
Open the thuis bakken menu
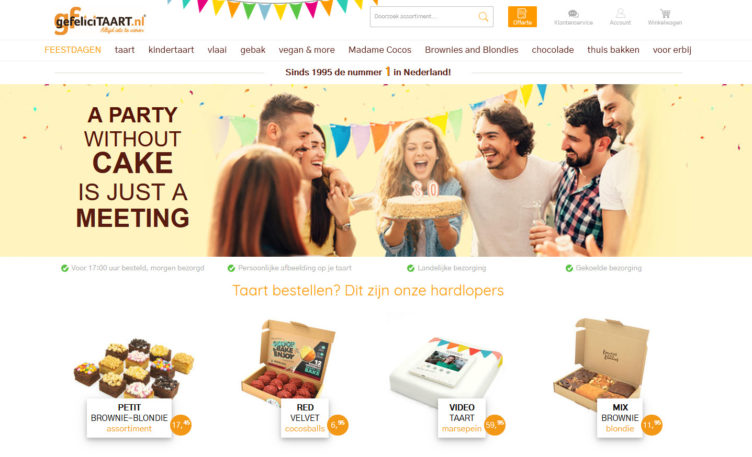coord(613,50)
